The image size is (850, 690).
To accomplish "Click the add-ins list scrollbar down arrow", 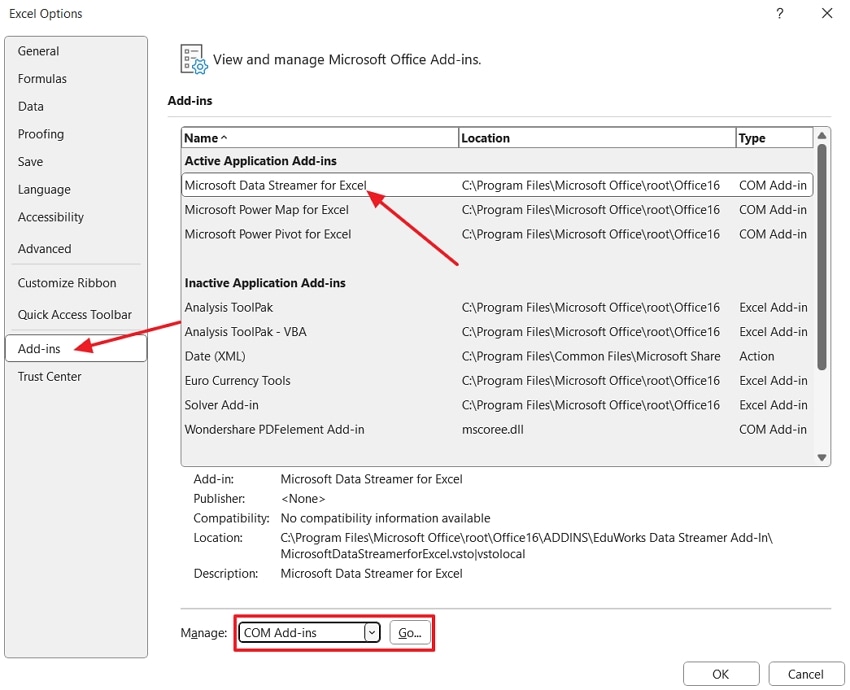I will [x=822, y=456].
